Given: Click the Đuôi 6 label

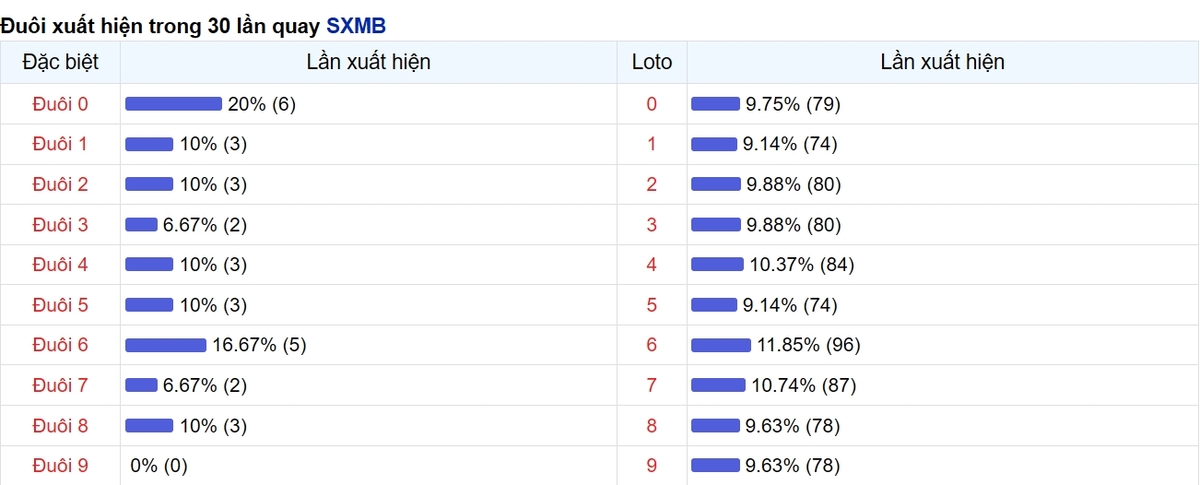Looking at the screenshot, I should [x=60, y=345].
